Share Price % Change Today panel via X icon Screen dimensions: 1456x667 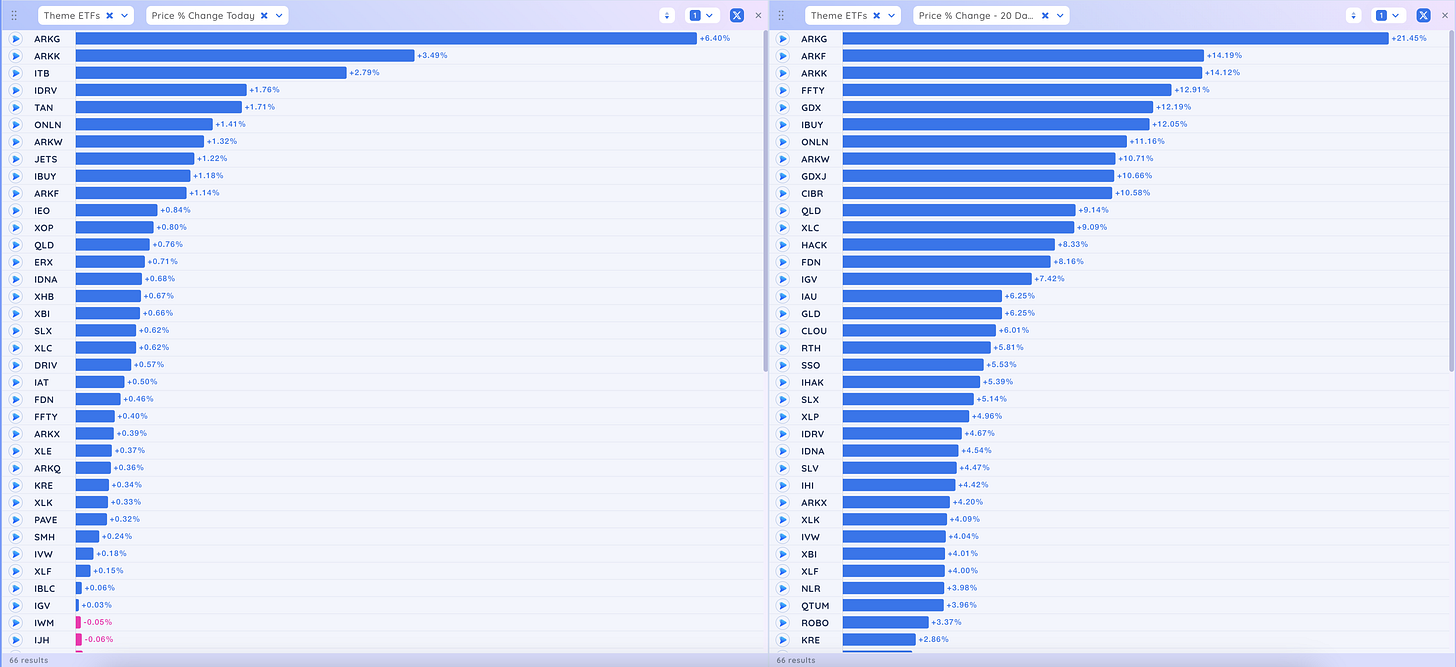click(x=737, y=15)
